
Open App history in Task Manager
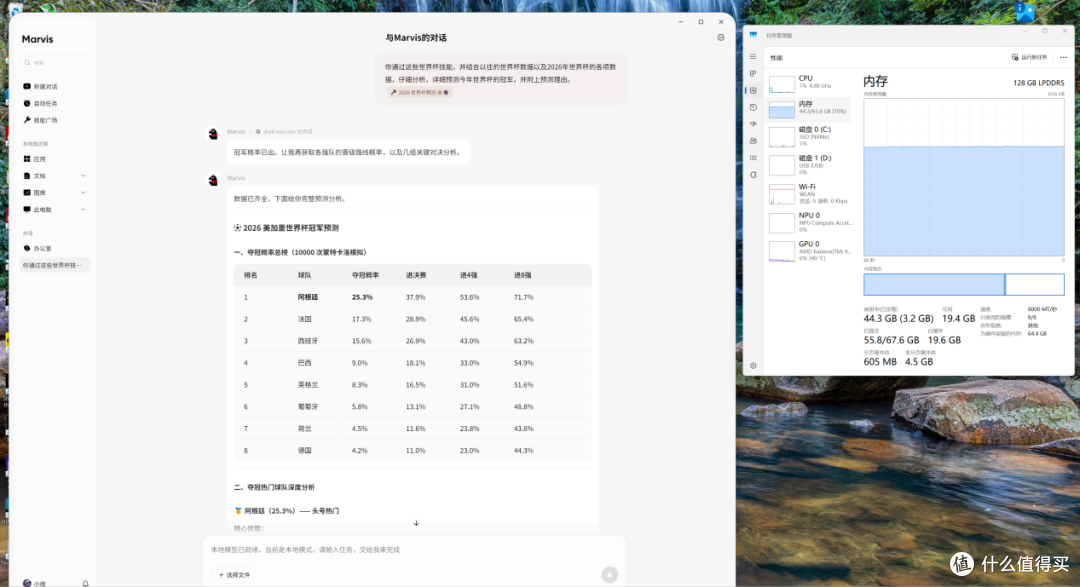(x=753, y=107)
